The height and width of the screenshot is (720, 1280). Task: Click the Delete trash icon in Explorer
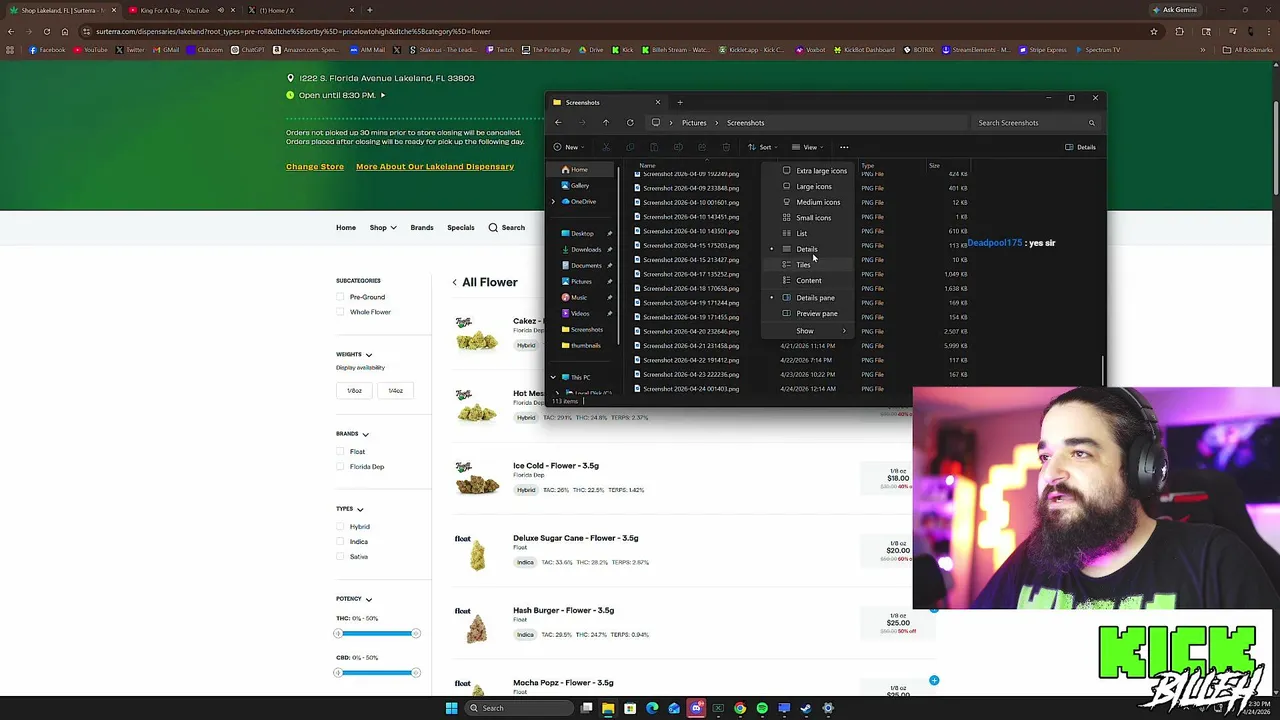tap(726, 147)
